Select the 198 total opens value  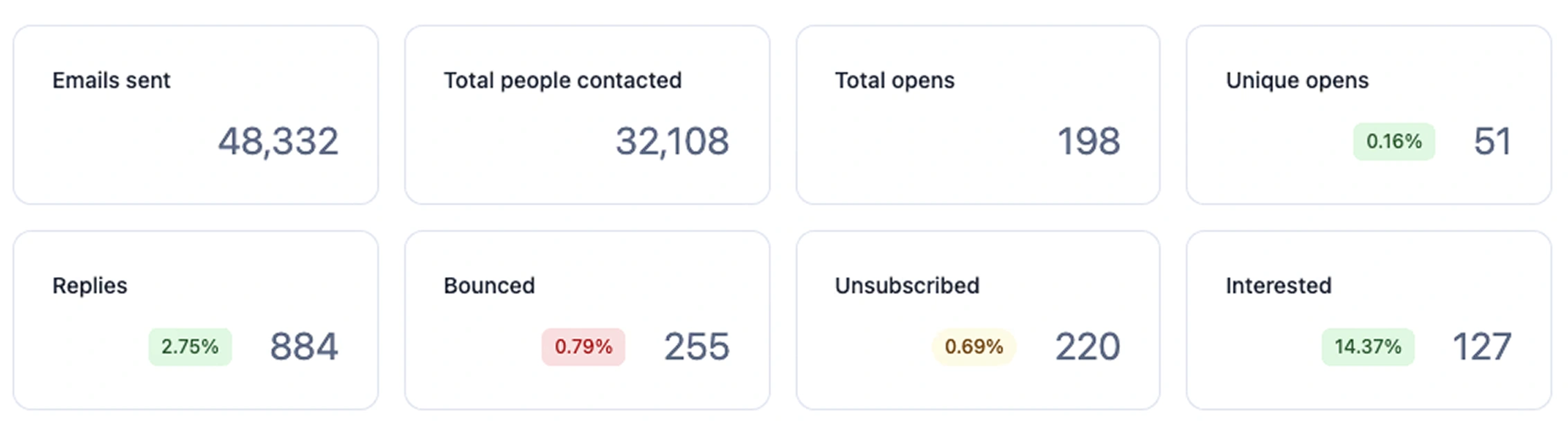1088,141
